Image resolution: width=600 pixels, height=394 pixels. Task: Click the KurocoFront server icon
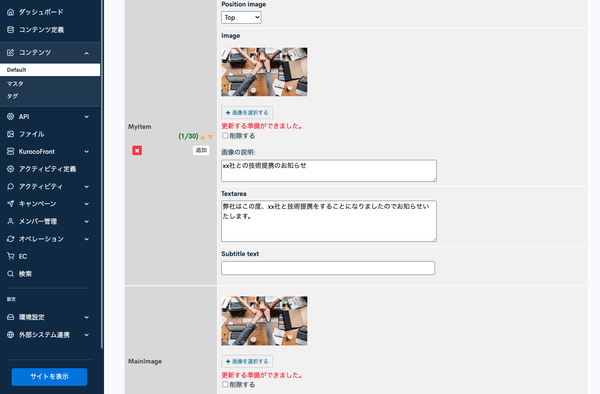[11, 151]
